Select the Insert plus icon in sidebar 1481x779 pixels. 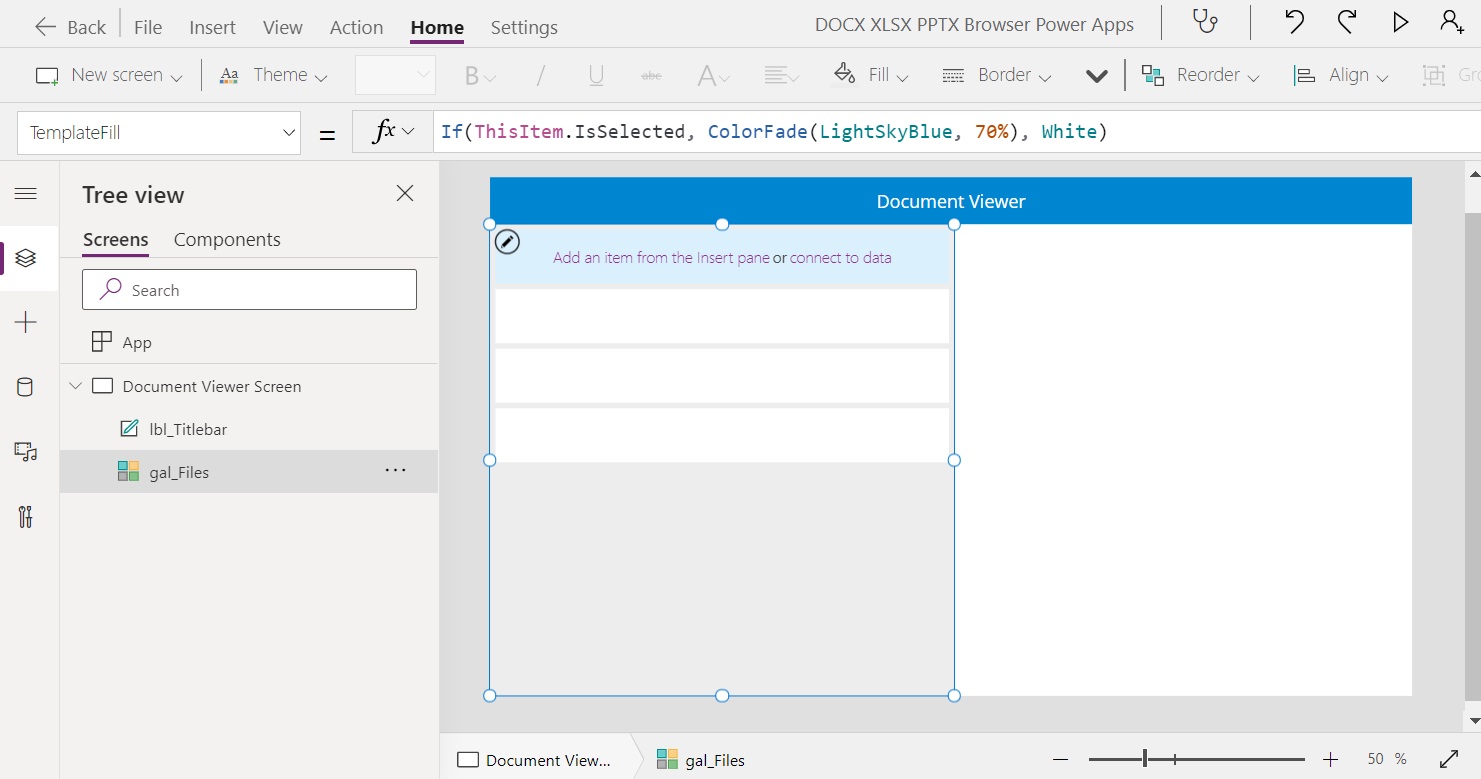click(x=25, y=322)
